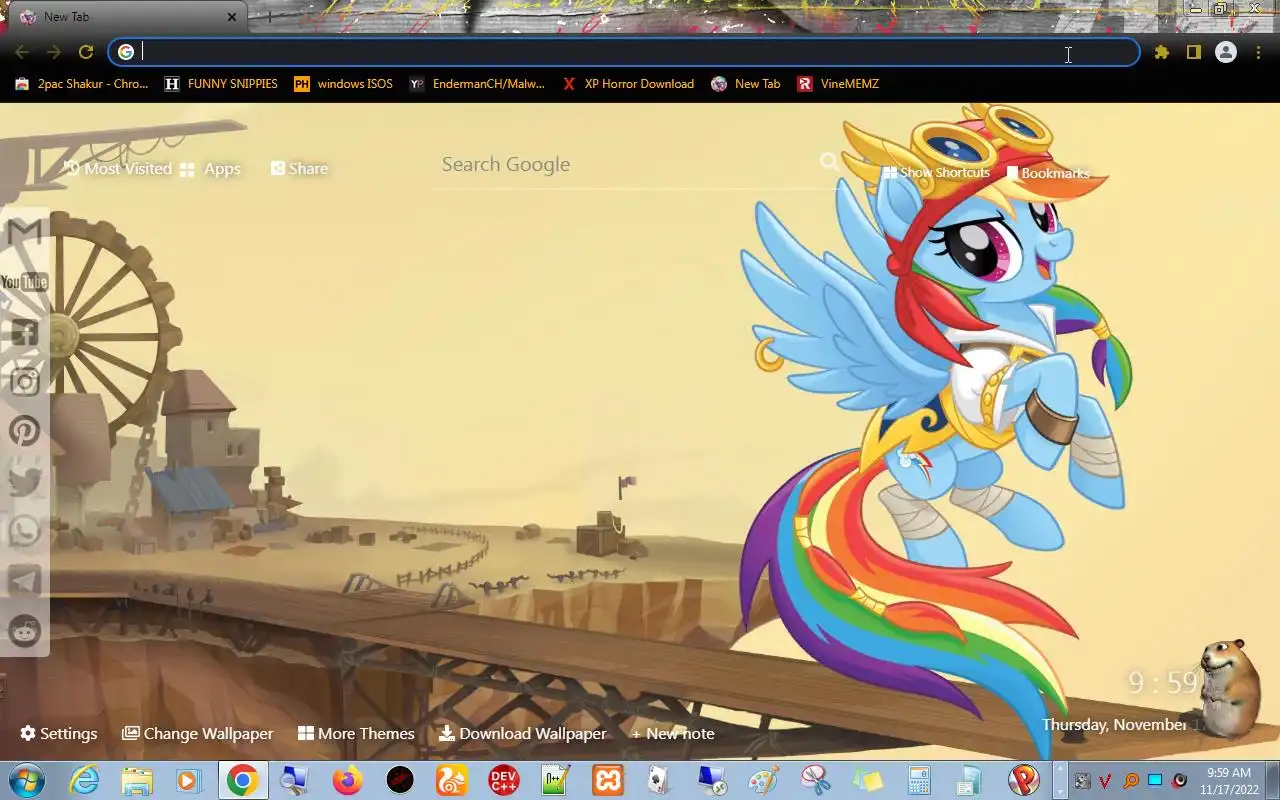Toggle Show Shortcuts

[936, 173]
